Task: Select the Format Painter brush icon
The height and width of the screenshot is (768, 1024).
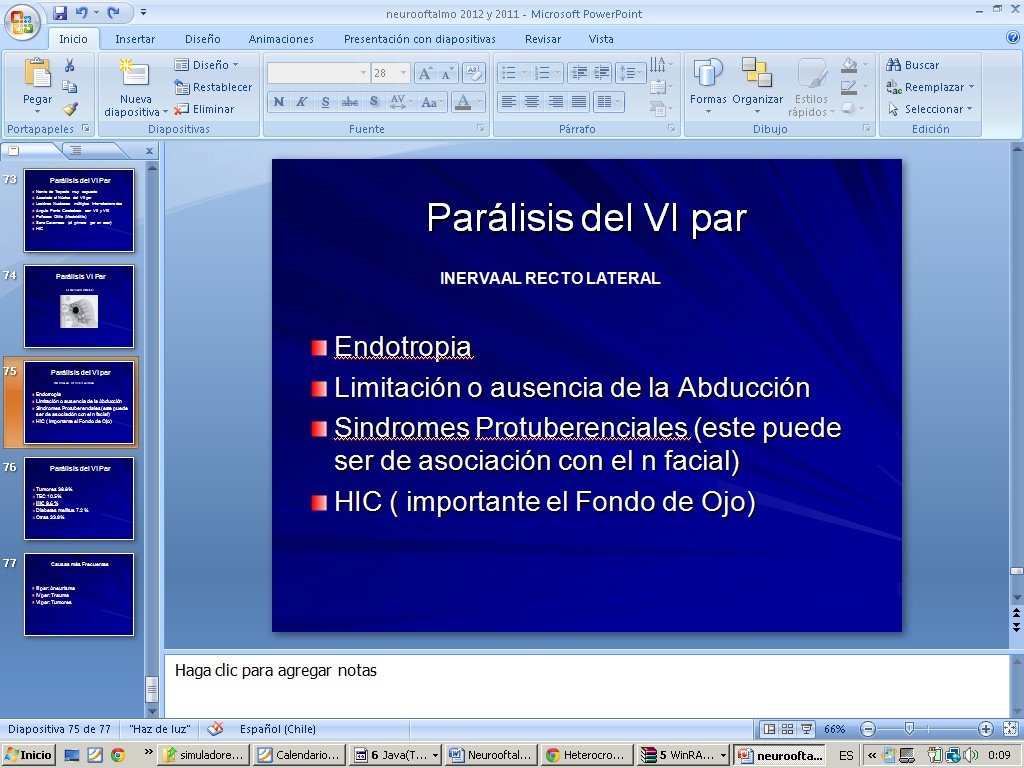Action: [70, 109]
